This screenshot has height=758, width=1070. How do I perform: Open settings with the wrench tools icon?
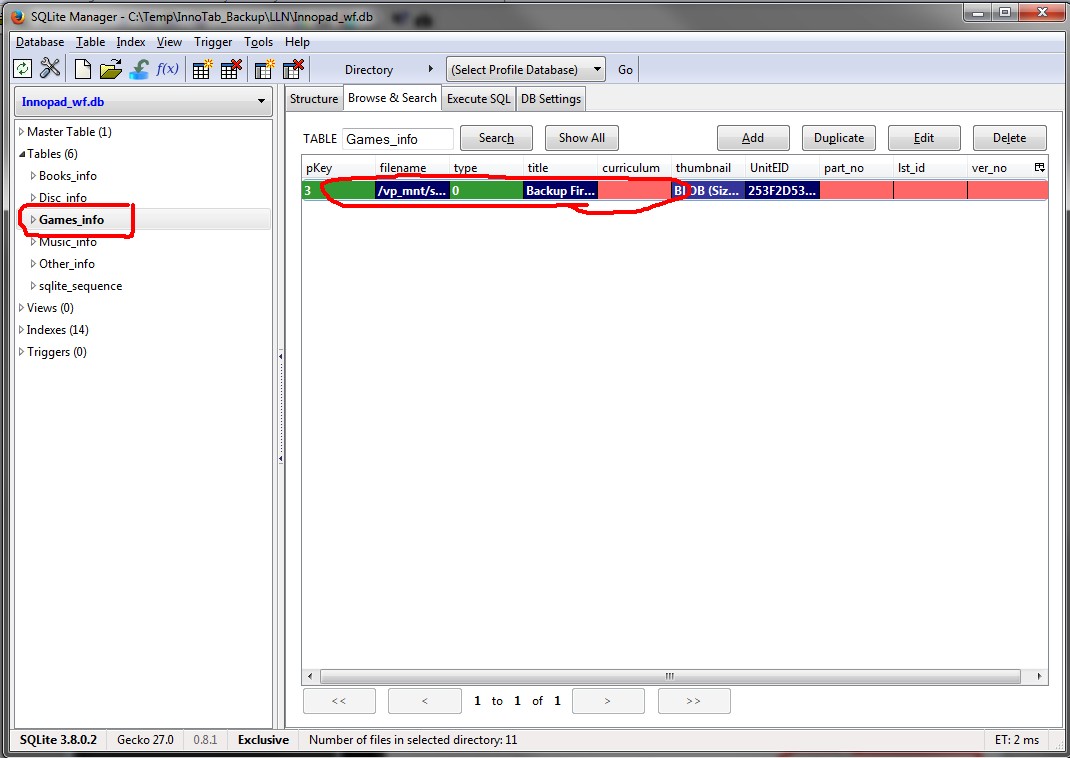point(50,69)
